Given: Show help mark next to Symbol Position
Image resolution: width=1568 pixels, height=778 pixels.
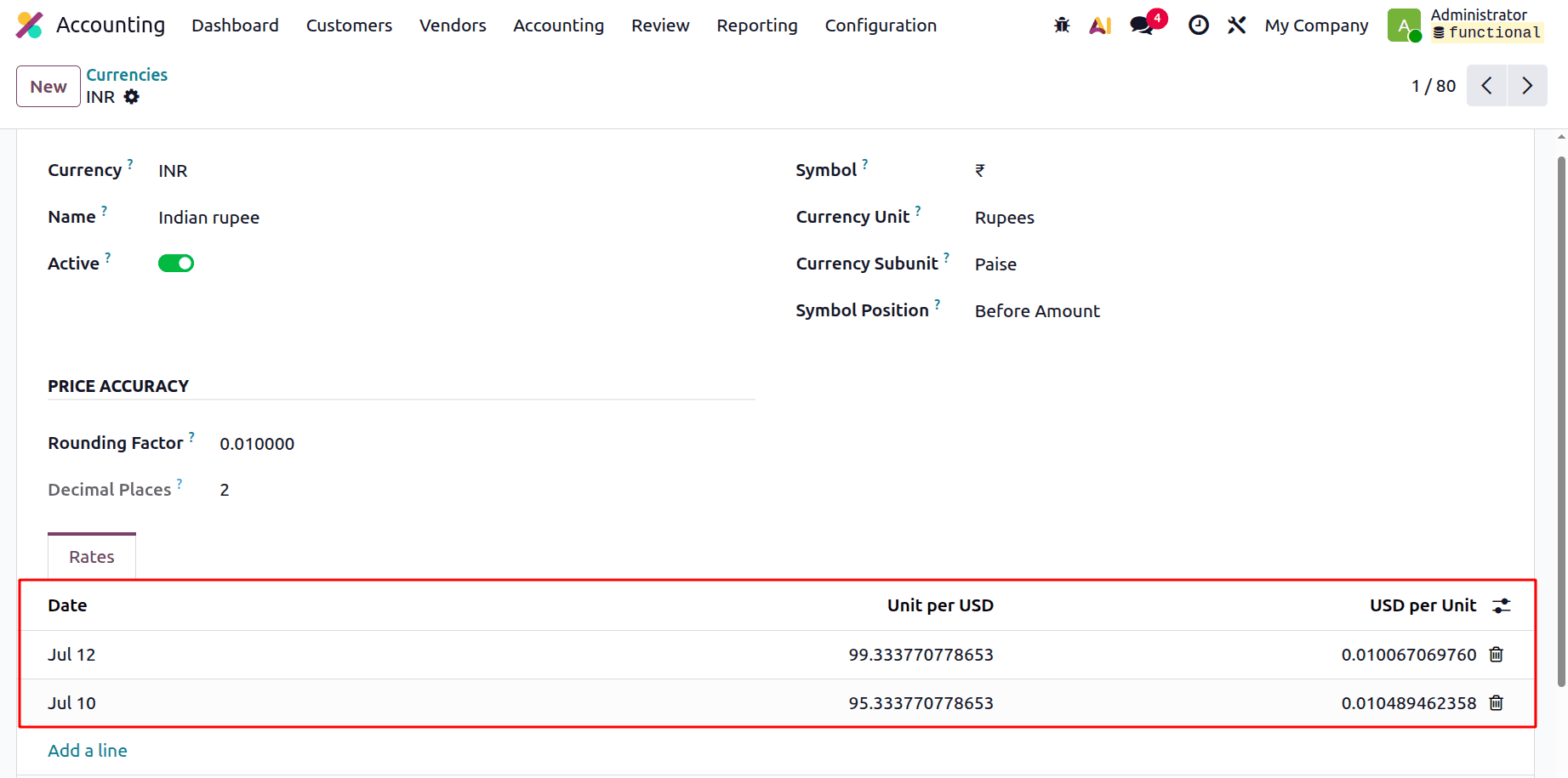Looking at the screenshot, I should click(938, 304).
